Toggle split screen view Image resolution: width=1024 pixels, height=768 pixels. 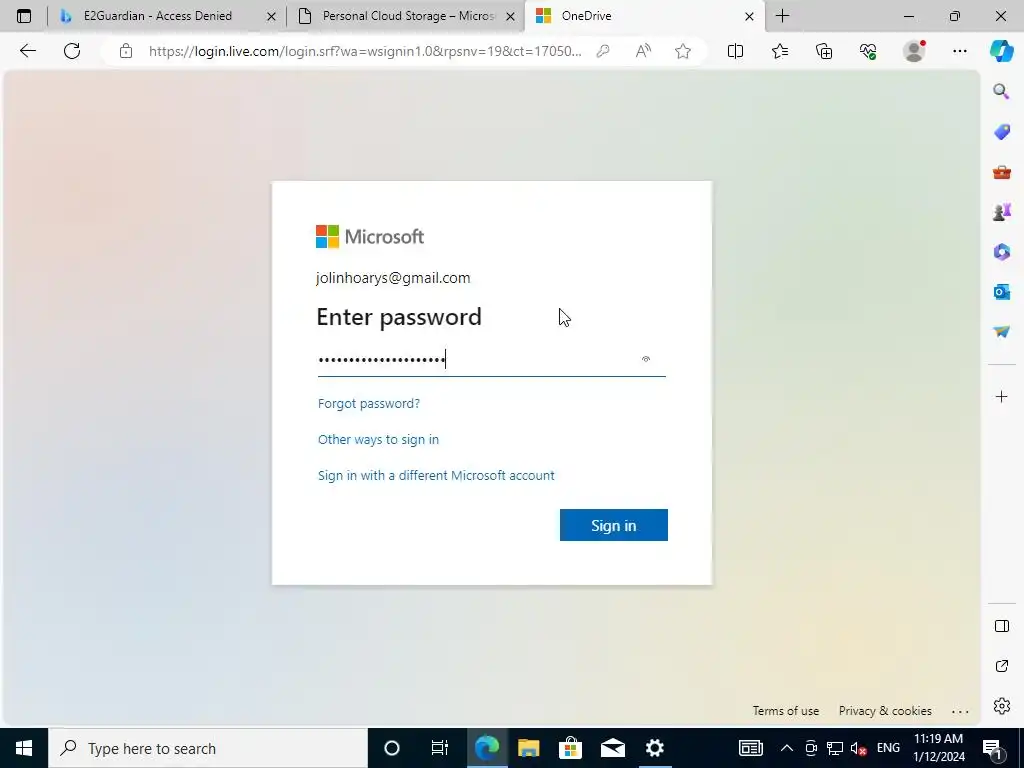pyautogui.click(x=735, y=51)
